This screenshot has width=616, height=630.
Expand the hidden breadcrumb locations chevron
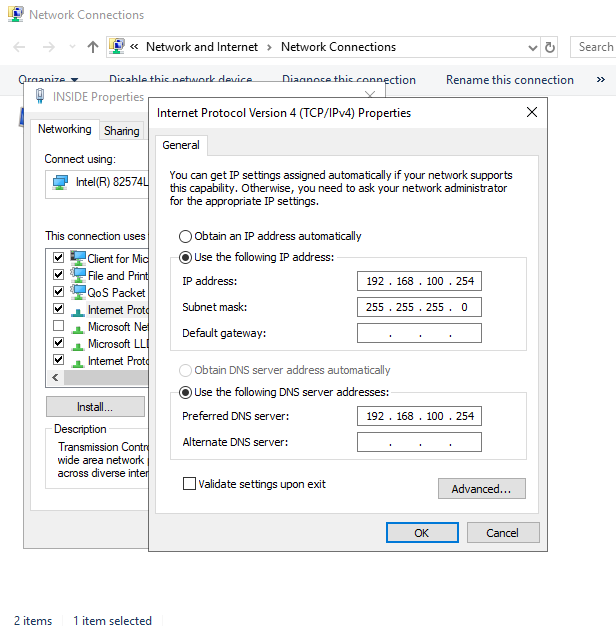tap(134, 47)
